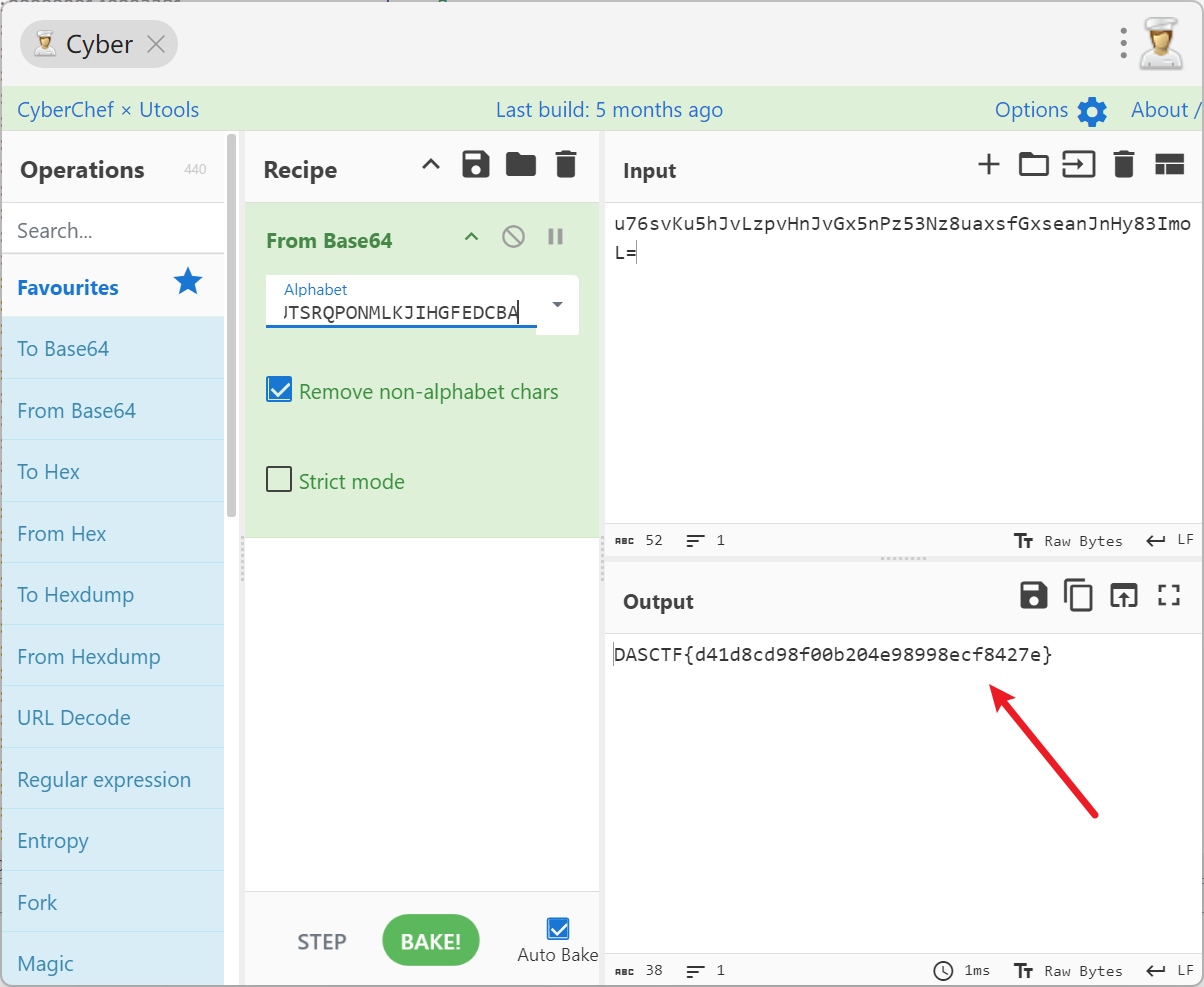The height and width of the screenshot is (987, 1204).
Task: Save the output to file
Action: click(1033, 595)
